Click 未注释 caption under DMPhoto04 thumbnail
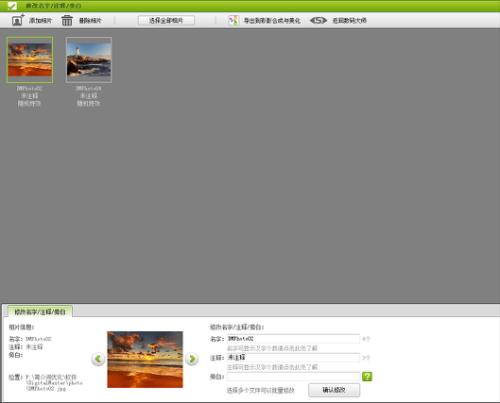The height and width of the screenshot is (403, 500). tap(89, 96)
